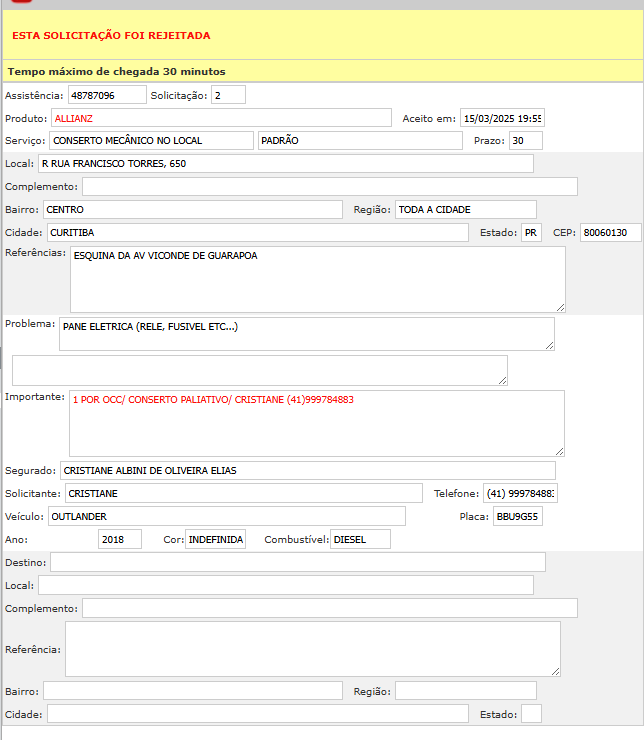
Task: Click the CEP field
Action: click(610, 233)
